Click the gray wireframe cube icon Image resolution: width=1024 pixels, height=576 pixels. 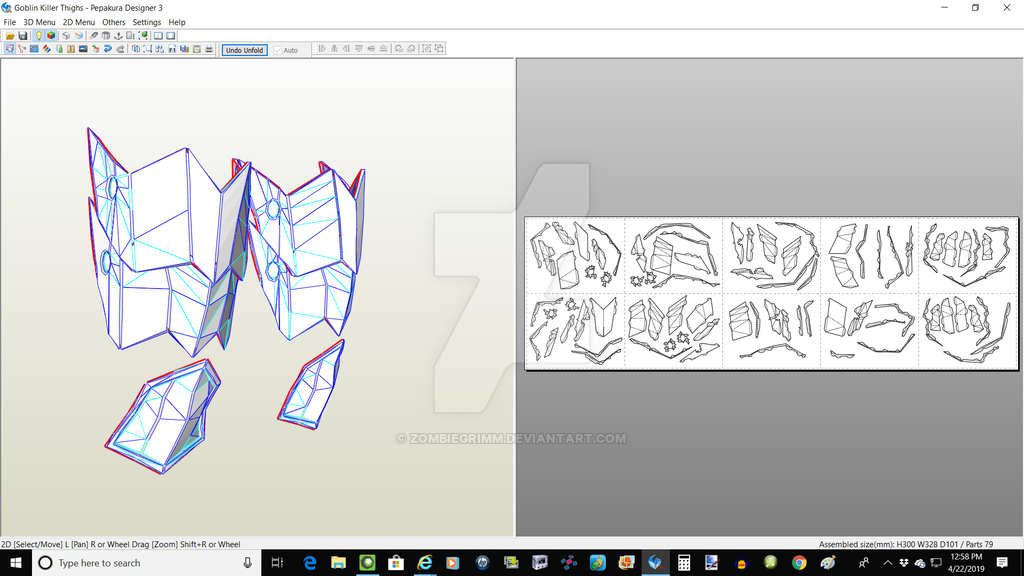(x=66, y=36)
